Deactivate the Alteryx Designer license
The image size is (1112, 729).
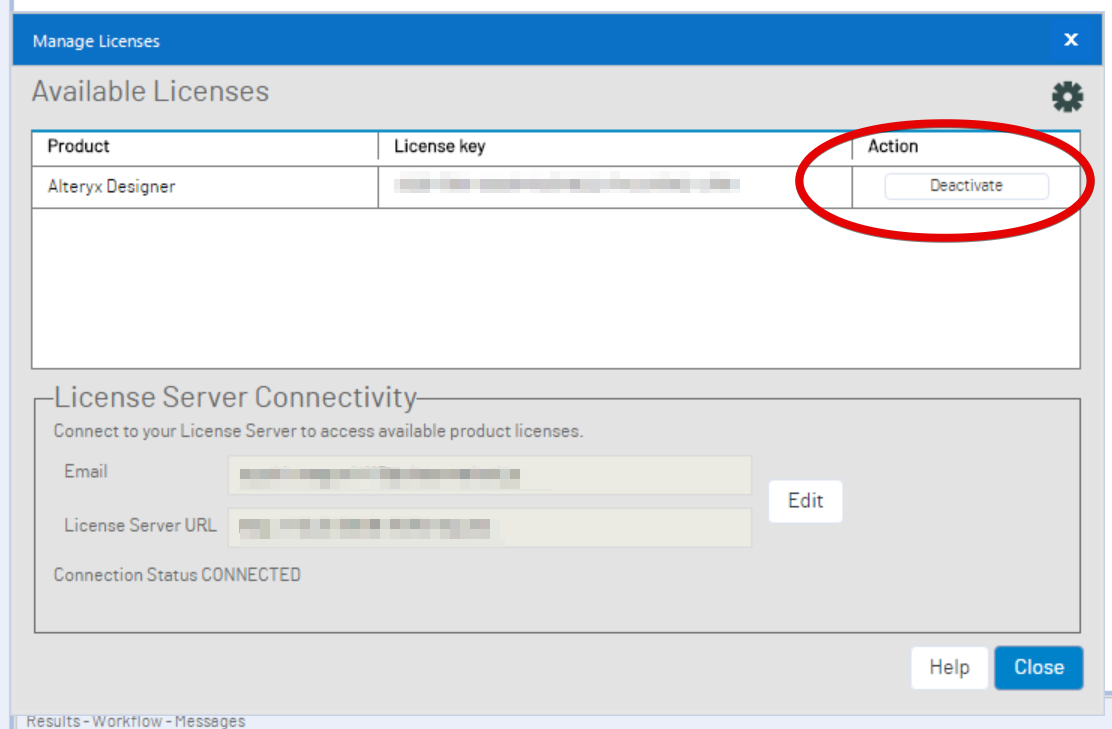pos(966,186)
